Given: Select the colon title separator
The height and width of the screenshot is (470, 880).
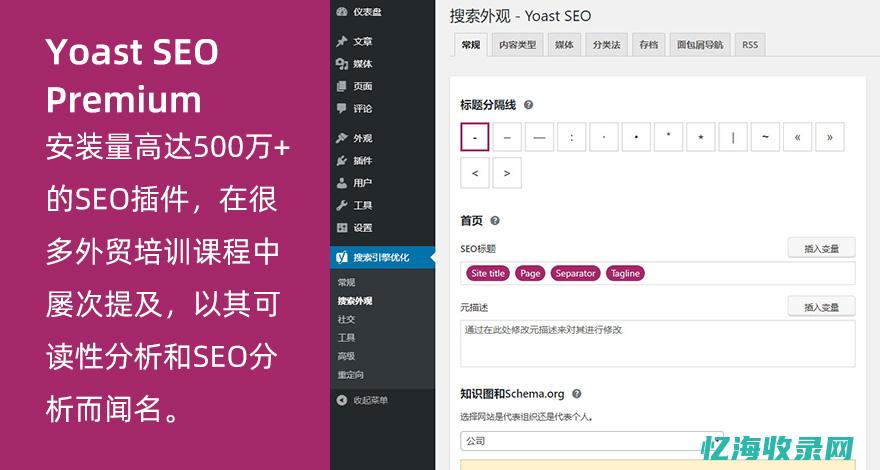Looking at the screenshot, I should pyautogui.click(x=571, y=137).
